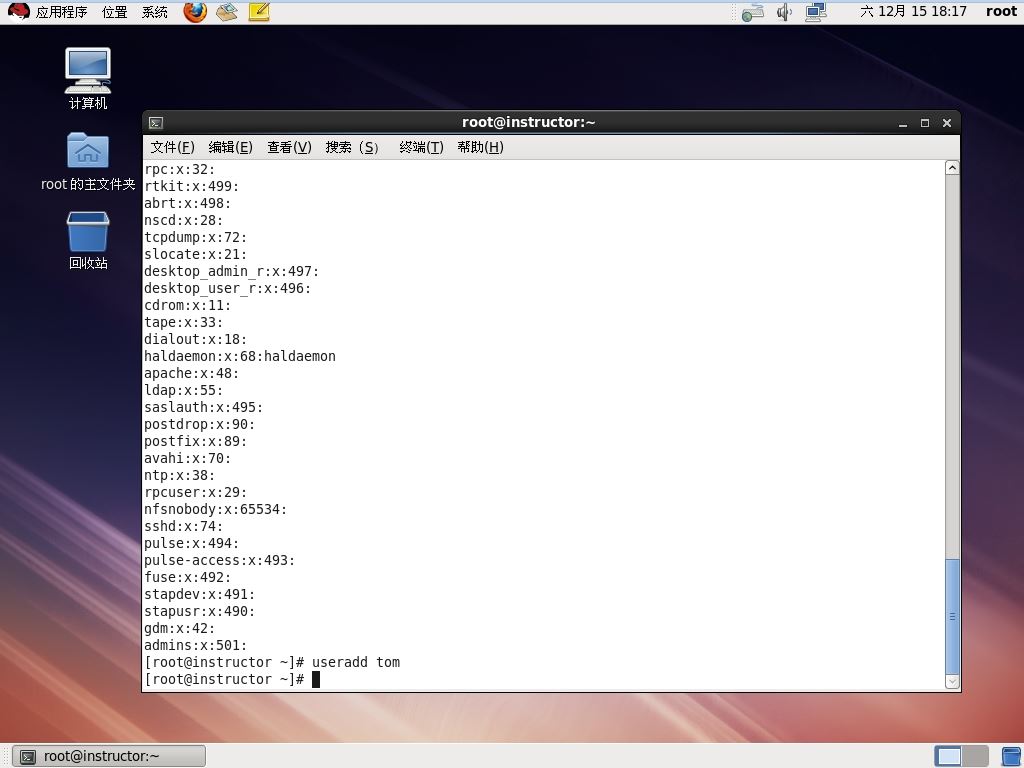Click the terminal scrollbar up arrow
1024x768 pixels.
pyautogui.click(x=952, y=168)
